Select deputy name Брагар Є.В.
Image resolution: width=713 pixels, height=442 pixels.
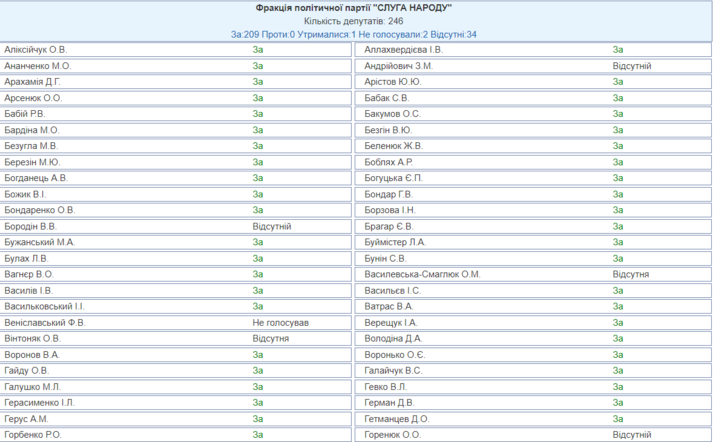pyautogui.click(x=389, y=227)
